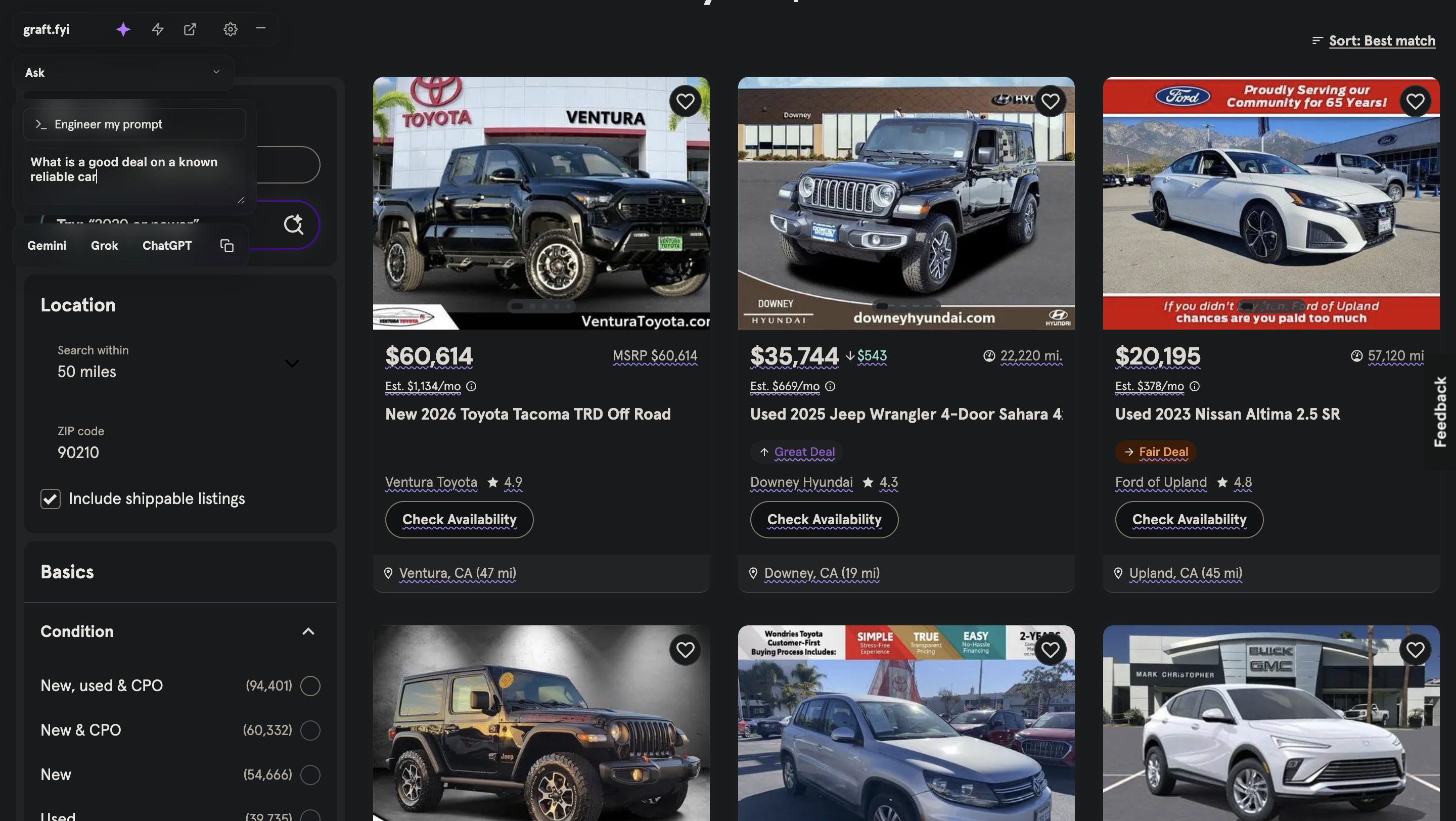Favorite the Nissan Altima listing via heart icon
The image size is (1456, 821).
click(1416, 101)
